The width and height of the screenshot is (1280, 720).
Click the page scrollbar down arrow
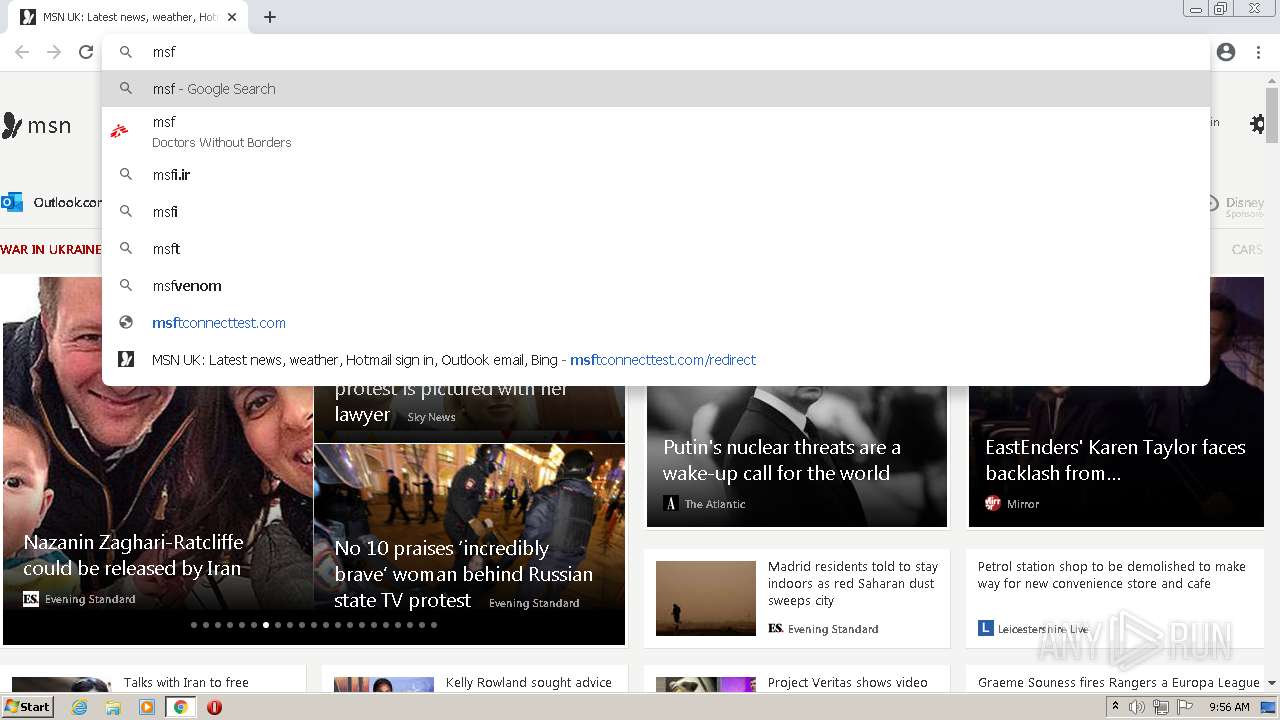[1271, 683]
